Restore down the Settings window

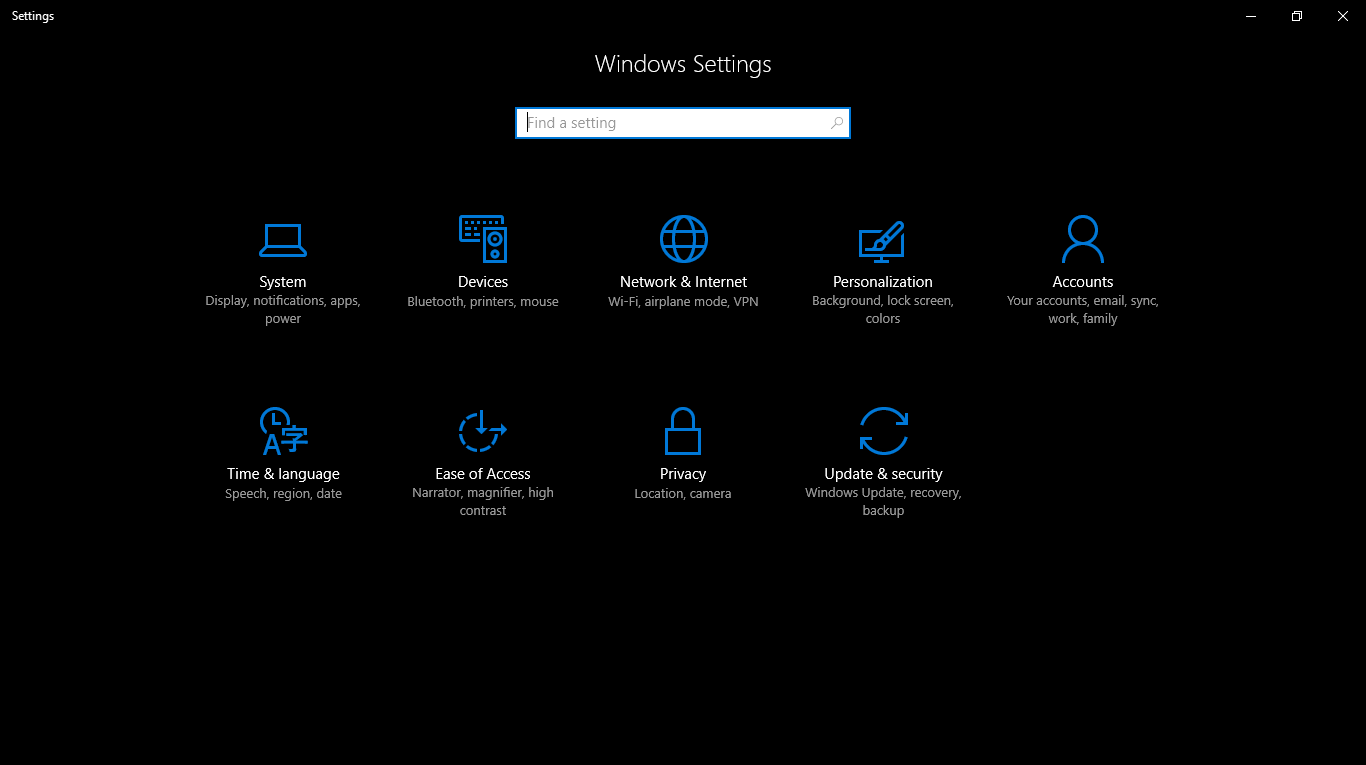point(1297,16)
